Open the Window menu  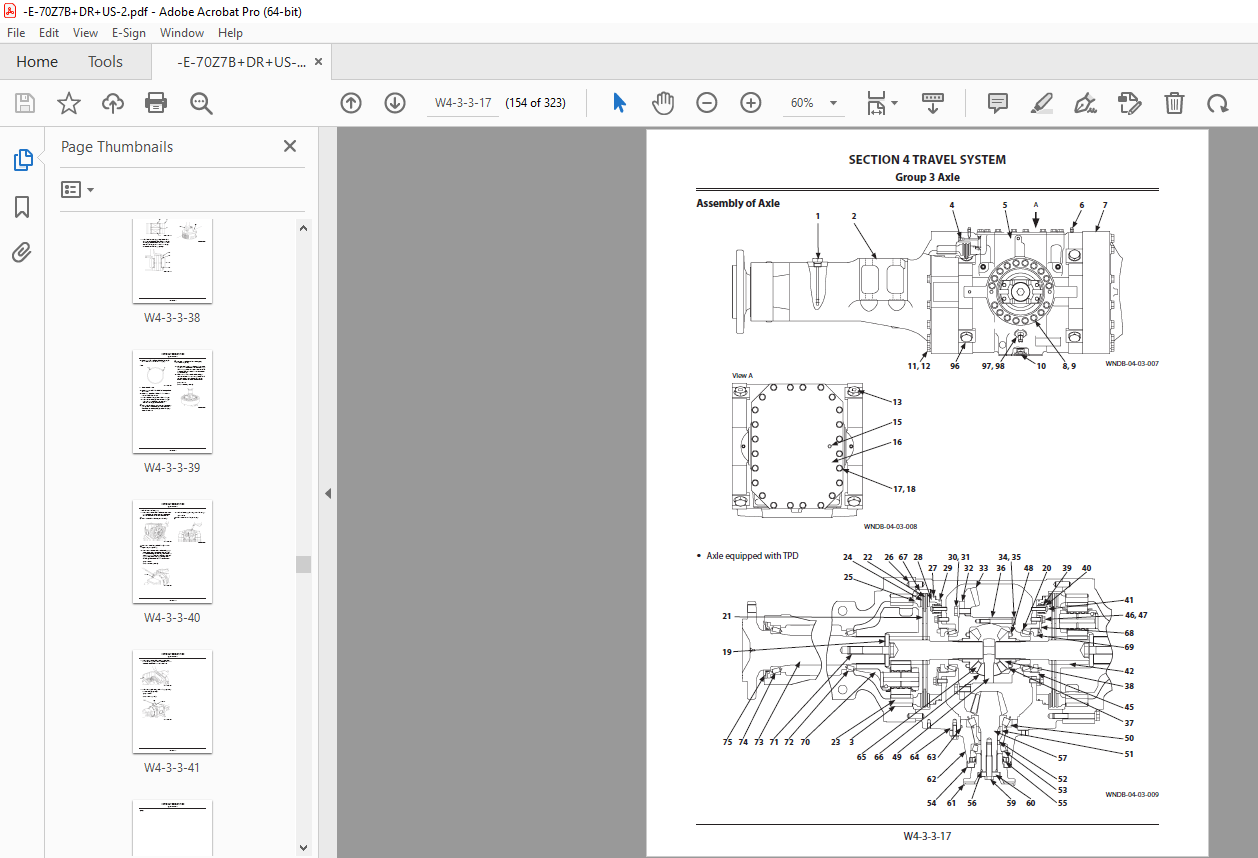click(182, 33)
